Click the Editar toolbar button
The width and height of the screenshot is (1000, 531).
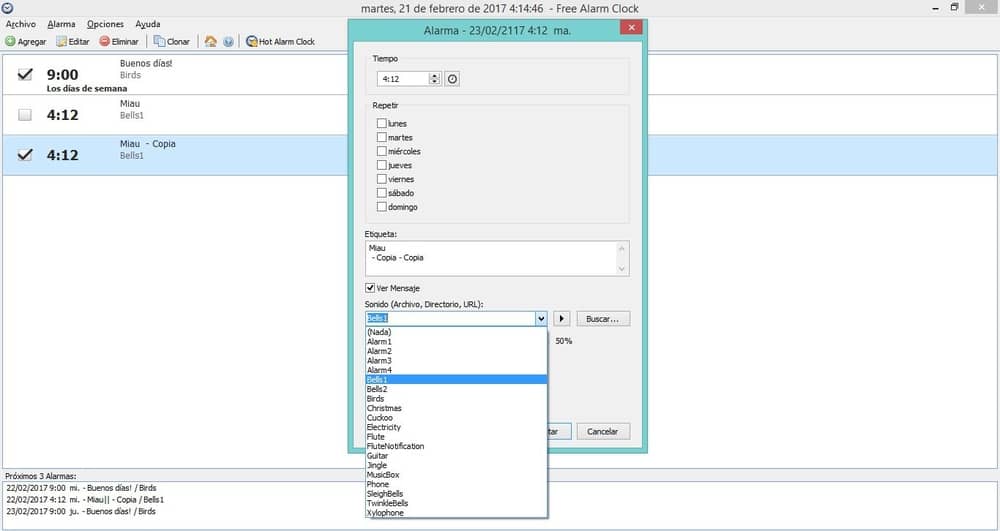click(x=73, y=41)
